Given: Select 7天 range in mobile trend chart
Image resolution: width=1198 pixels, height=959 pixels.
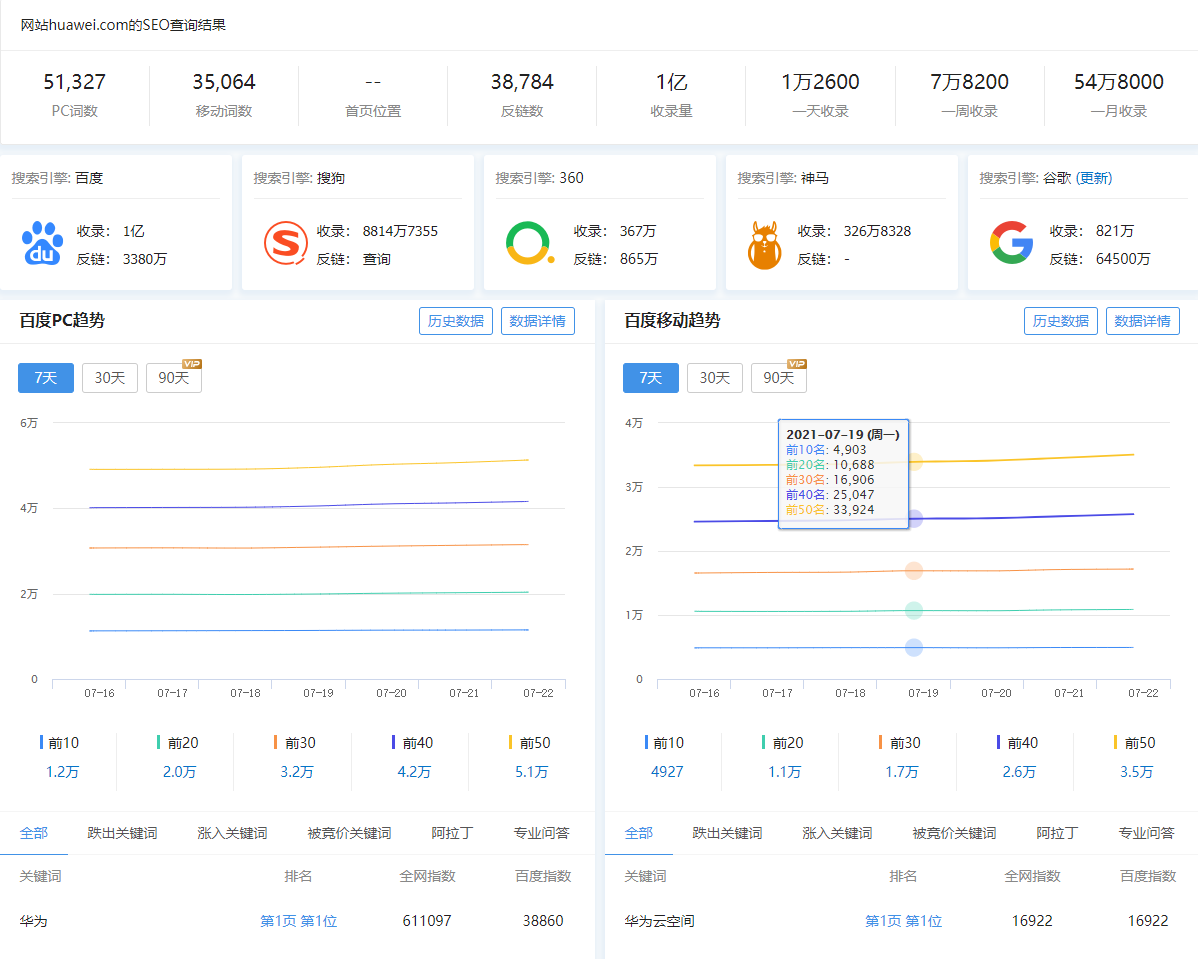Looking at the screenshot, I should (x=651, y=377).
